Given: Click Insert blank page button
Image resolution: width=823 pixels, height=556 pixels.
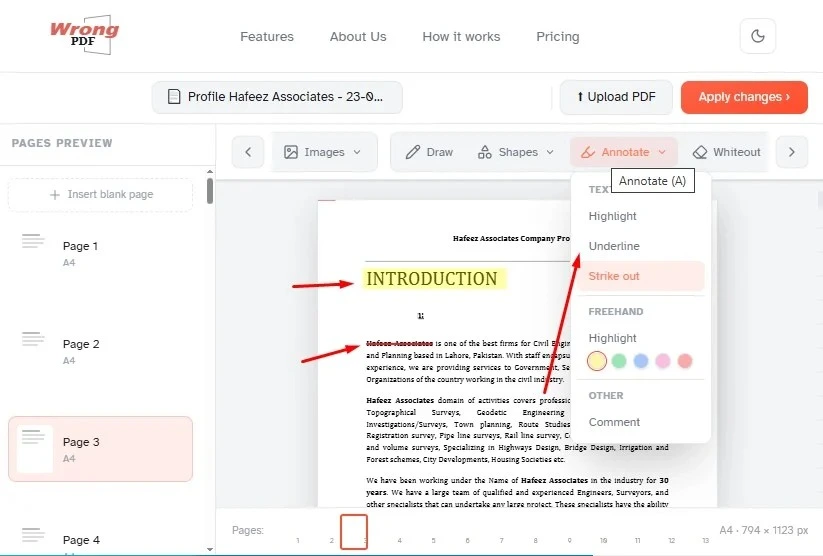Looking at the screenshot, I should pos(101,195).
